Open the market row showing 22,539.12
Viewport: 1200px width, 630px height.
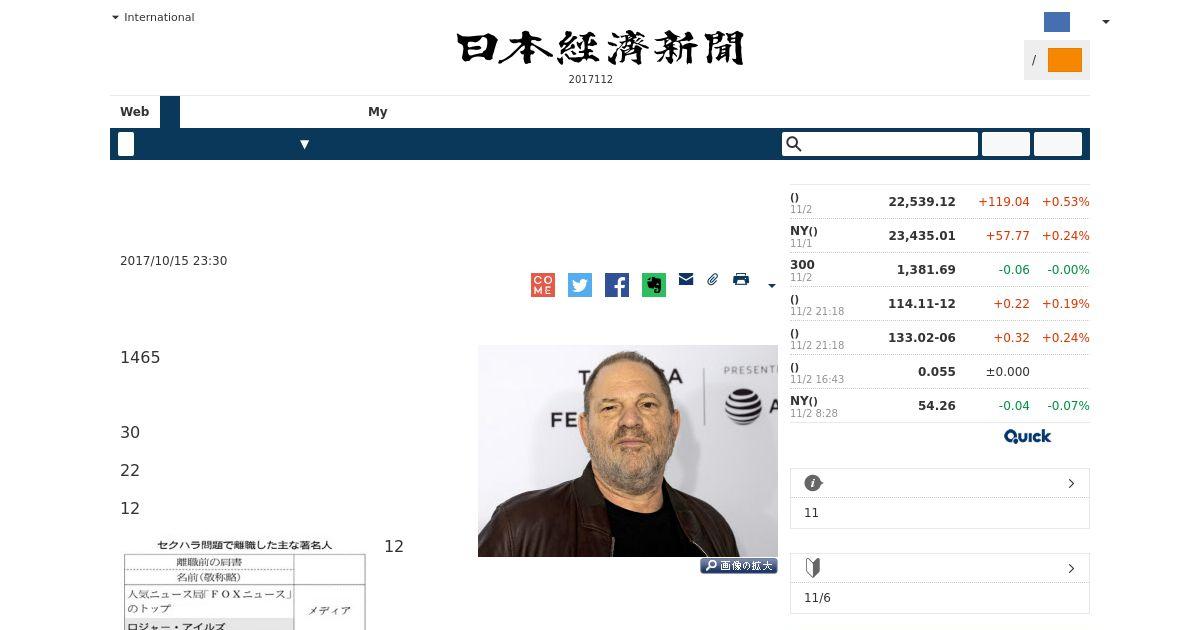(x=940, y=202)
